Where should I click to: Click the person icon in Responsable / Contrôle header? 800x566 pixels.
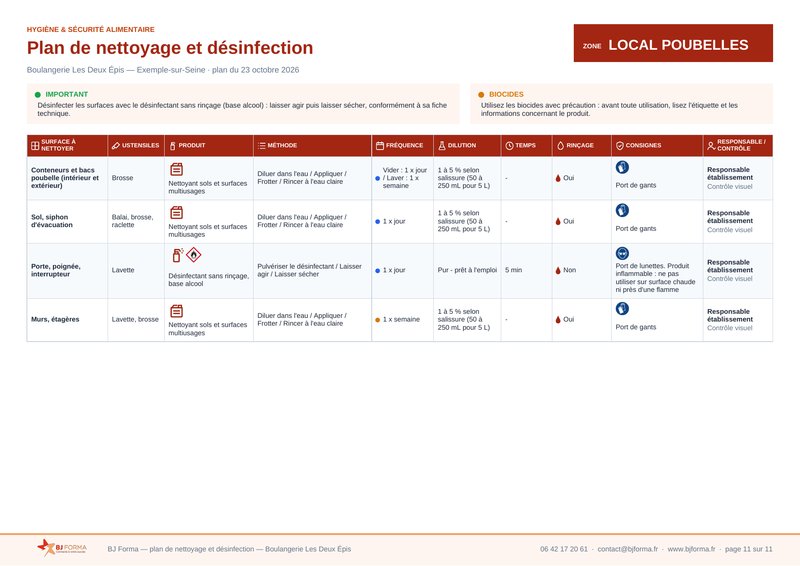click(711, 145)
